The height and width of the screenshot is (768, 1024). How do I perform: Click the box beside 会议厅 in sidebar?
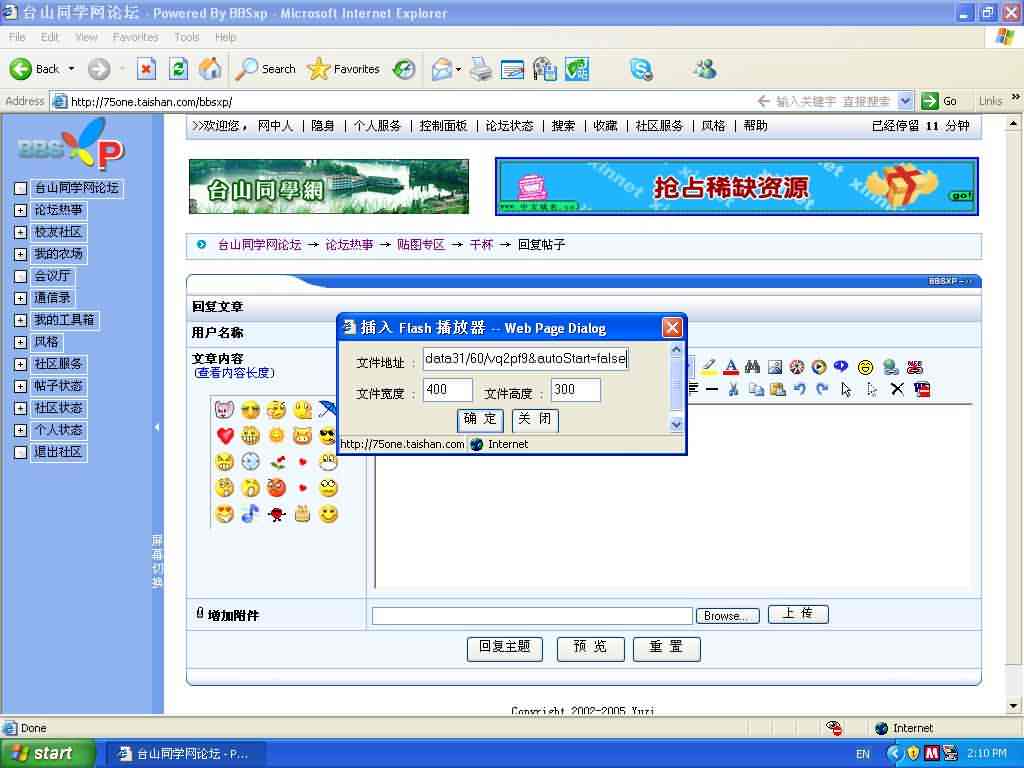click(x=20, y=276)
